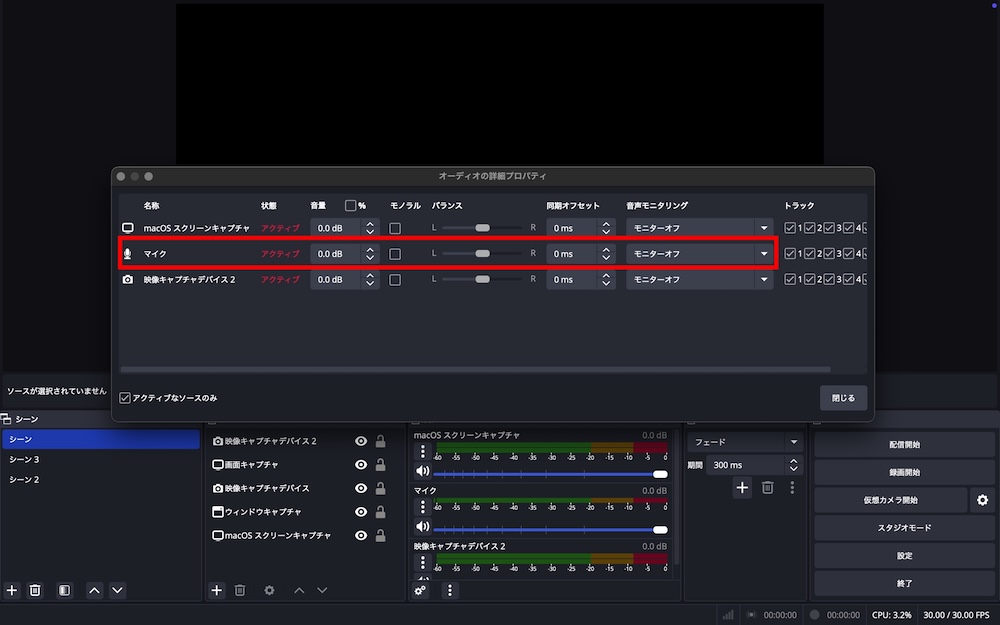Open audio monitoring dropdown for 映像キャプチャデバイス 2
Screen dimensions: 1000x625
[700, 279]
